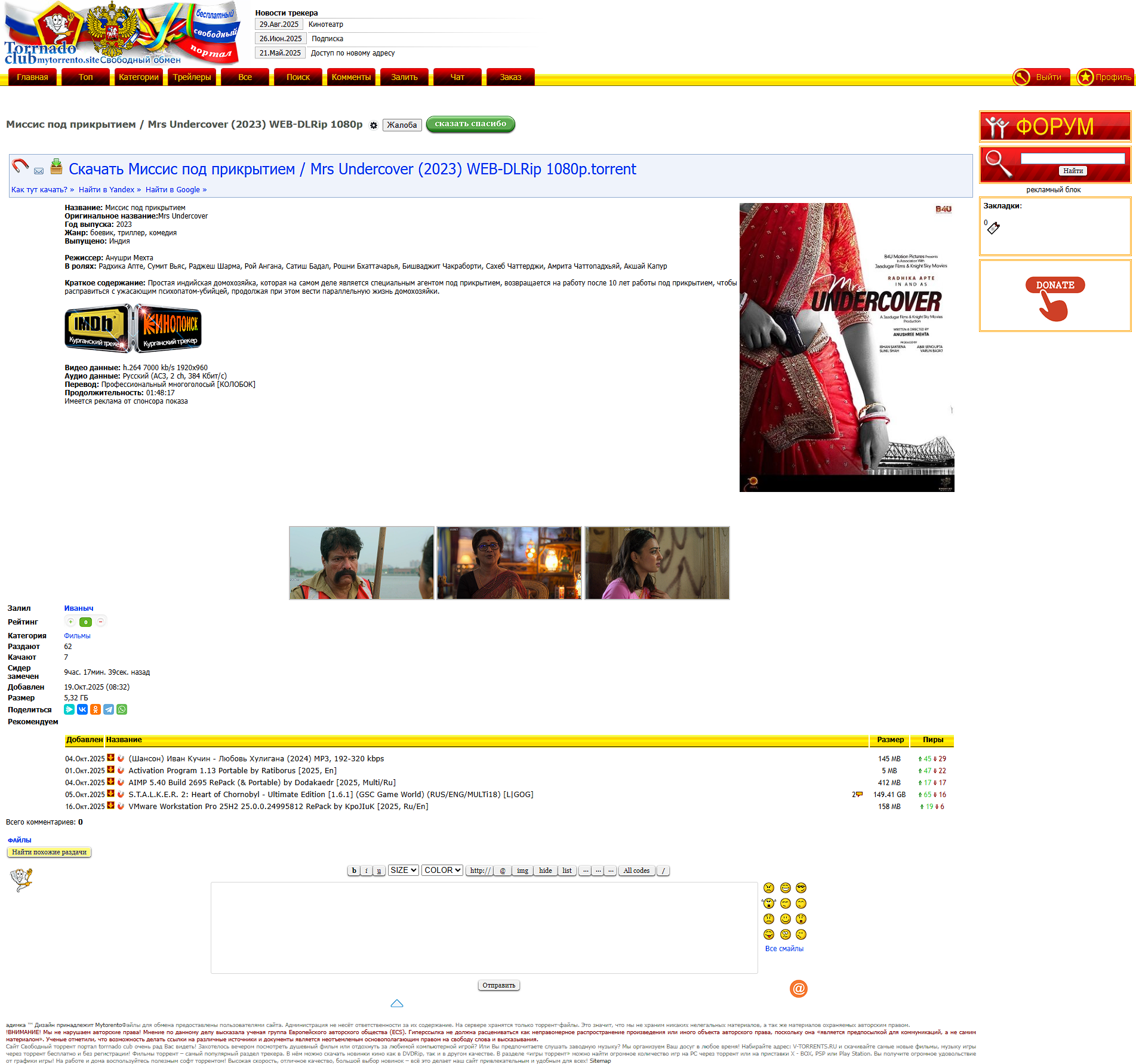The height and width of the screenshot is (1064, 1136).
Task: Add the bookmark tag icon under Закладки
Action: 993,228
